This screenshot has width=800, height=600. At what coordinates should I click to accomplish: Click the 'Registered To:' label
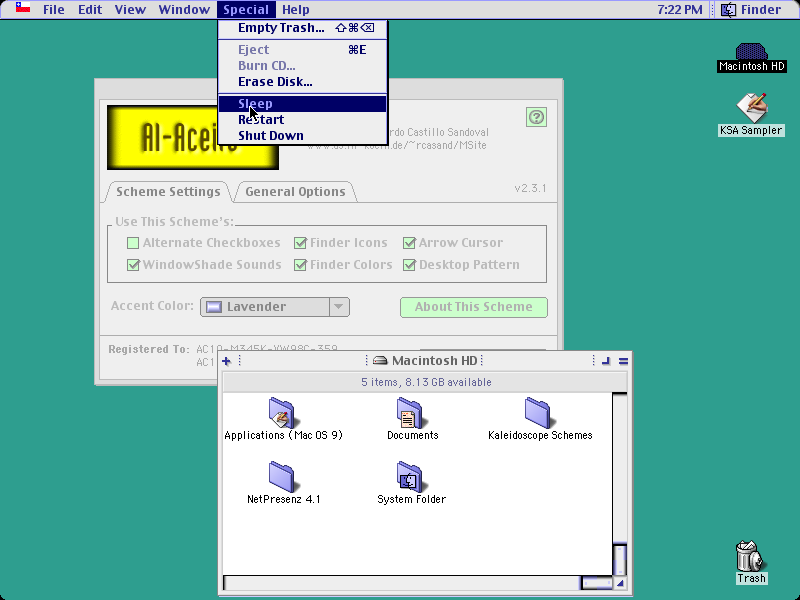coord(148,349)
